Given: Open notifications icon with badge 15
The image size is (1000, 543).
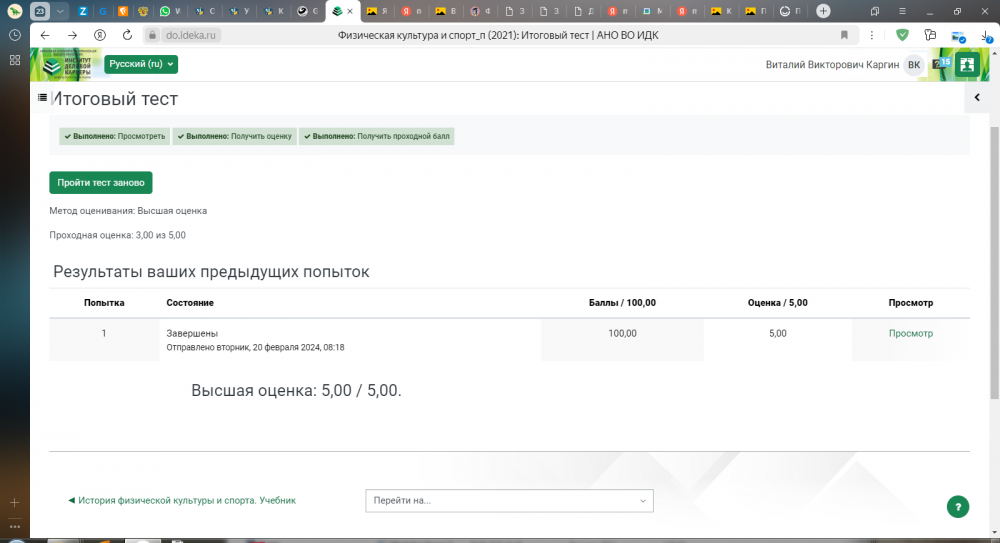Looking at the screenshot, I should tap(941, 63).
